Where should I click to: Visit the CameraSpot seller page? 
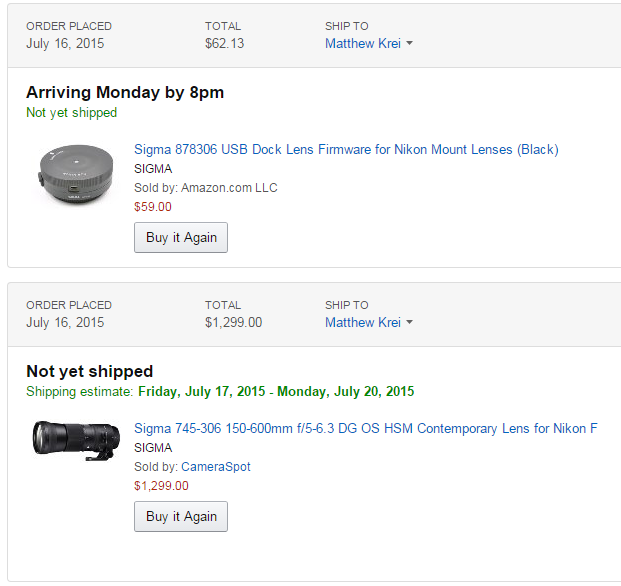click(216, 467)
